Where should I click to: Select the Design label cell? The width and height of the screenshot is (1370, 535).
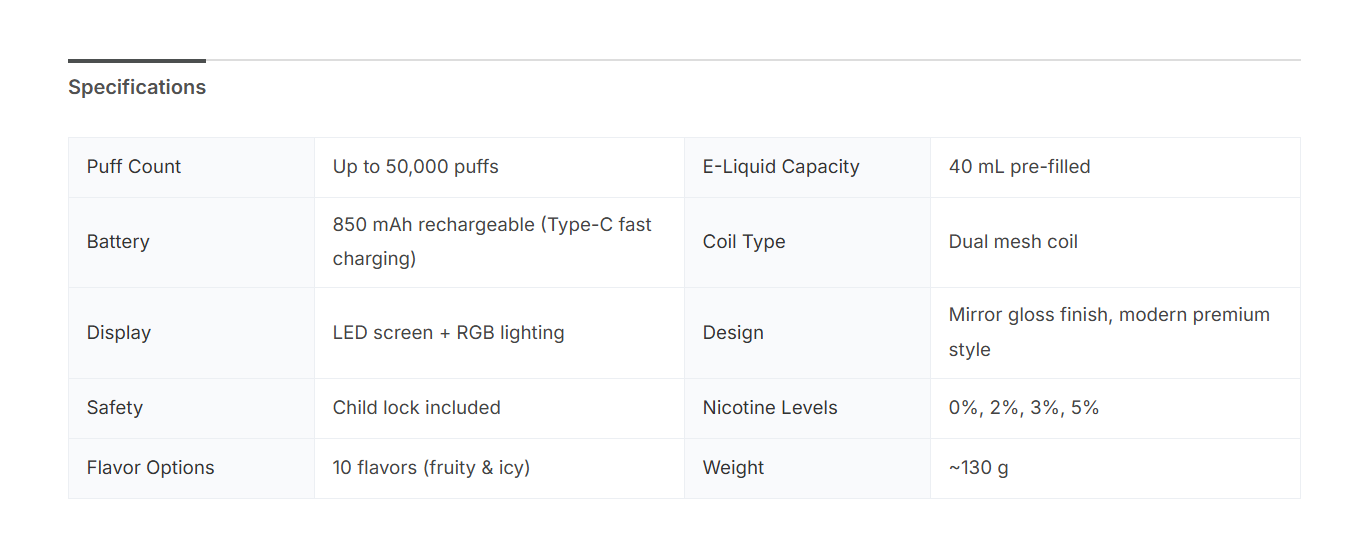pyautogui.click(x=733, y=333)
